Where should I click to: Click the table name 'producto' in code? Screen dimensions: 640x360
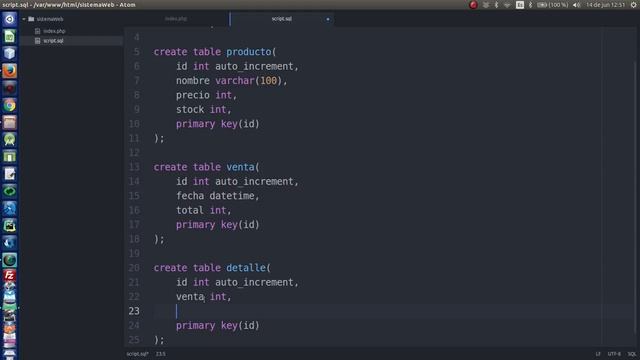click(x=249, y=52)
